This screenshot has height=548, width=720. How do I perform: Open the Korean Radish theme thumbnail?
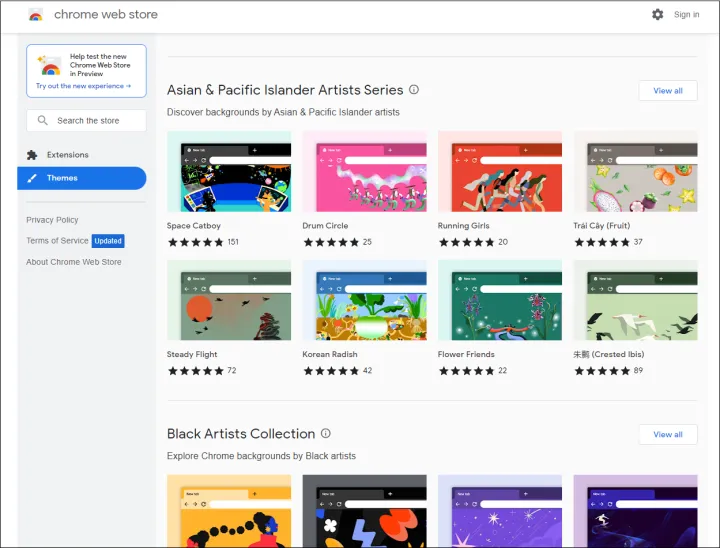point(364,301)
